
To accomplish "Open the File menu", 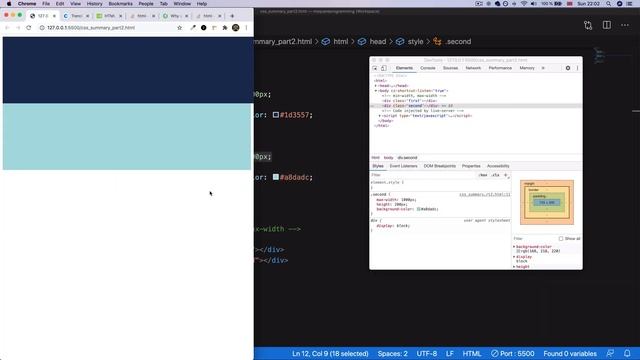I will click(x=46, y=4).
